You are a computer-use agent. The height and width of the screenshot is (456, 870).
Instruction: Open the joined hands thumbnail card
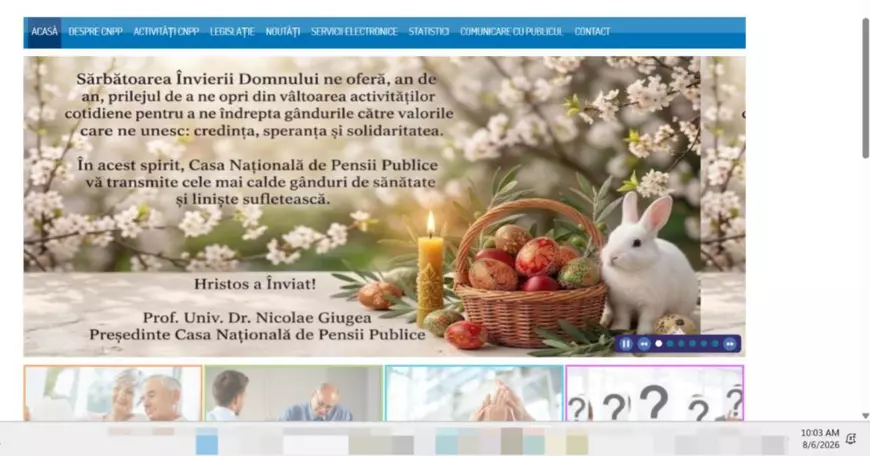click(x=474, y=393)
